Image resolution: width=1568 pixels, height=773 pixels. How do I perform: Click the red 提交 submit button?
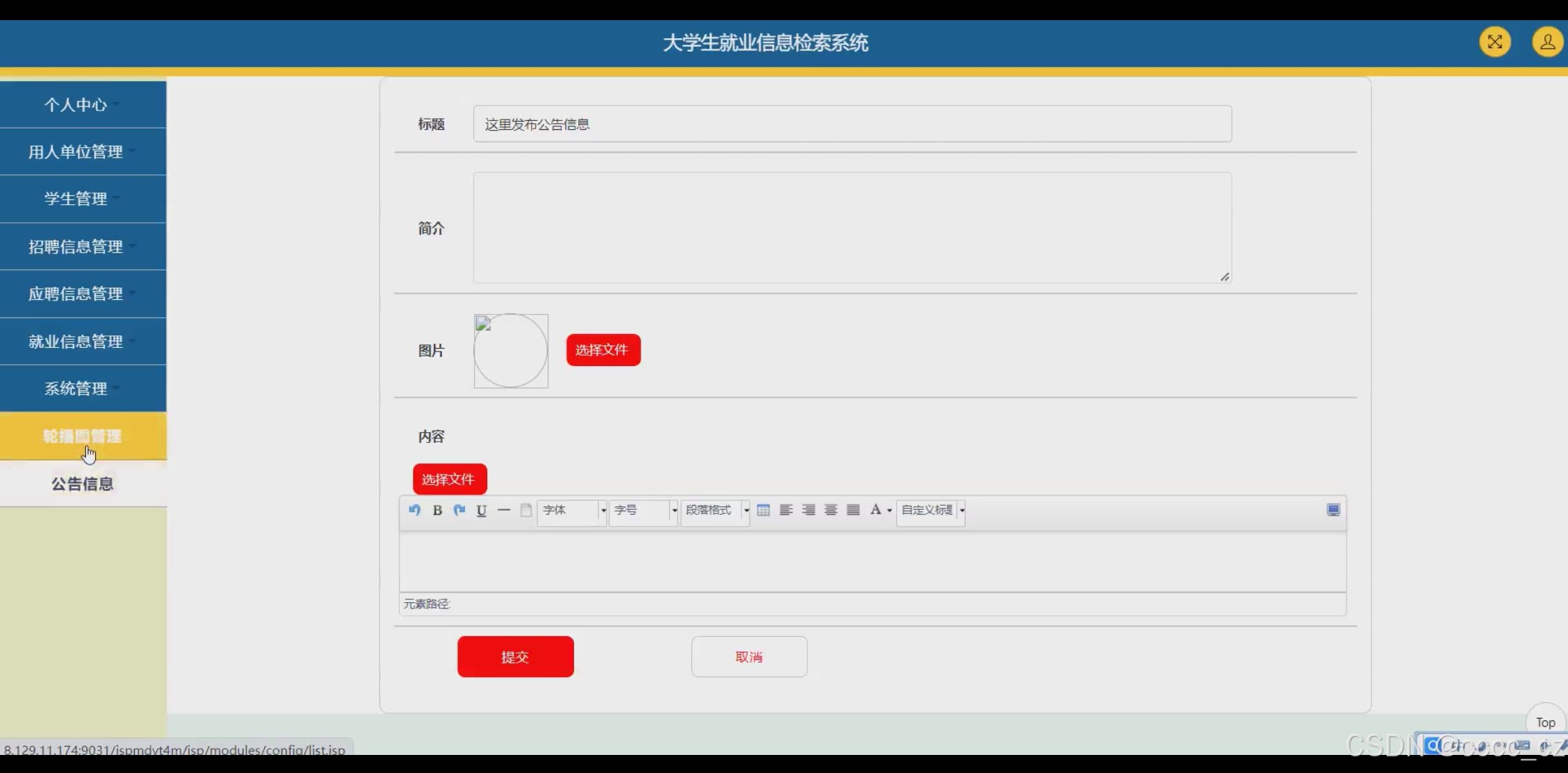515,657
